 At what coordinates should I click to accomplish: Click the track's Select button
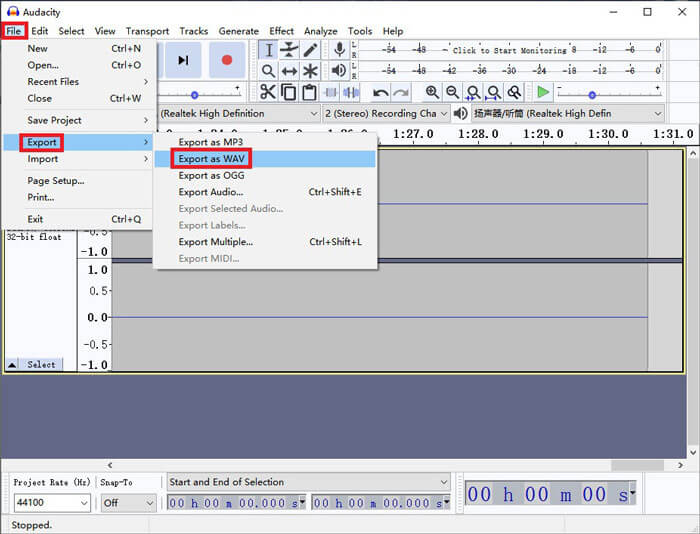[x=41, y=364]
